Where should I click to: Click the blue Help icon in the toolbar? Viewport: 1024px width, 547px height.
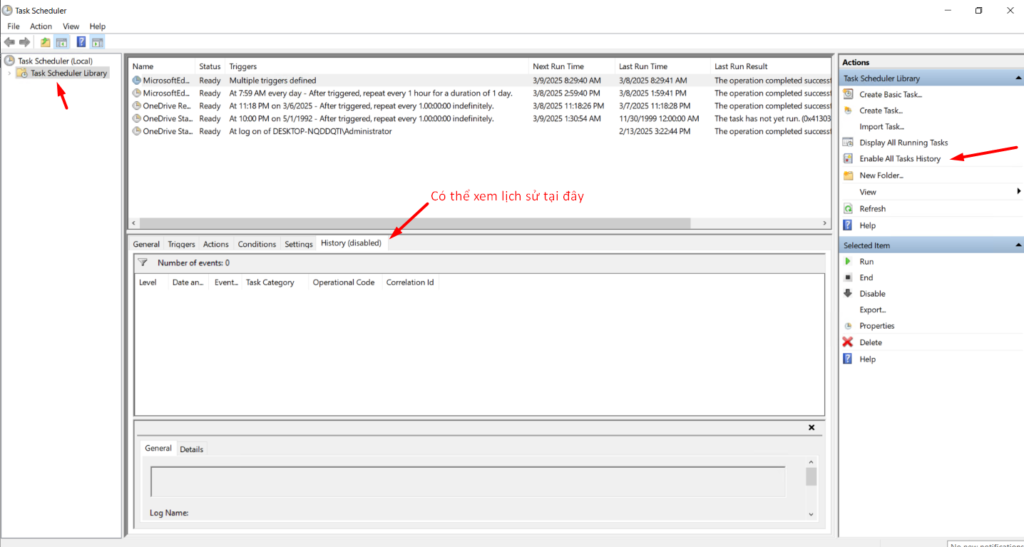81,42
